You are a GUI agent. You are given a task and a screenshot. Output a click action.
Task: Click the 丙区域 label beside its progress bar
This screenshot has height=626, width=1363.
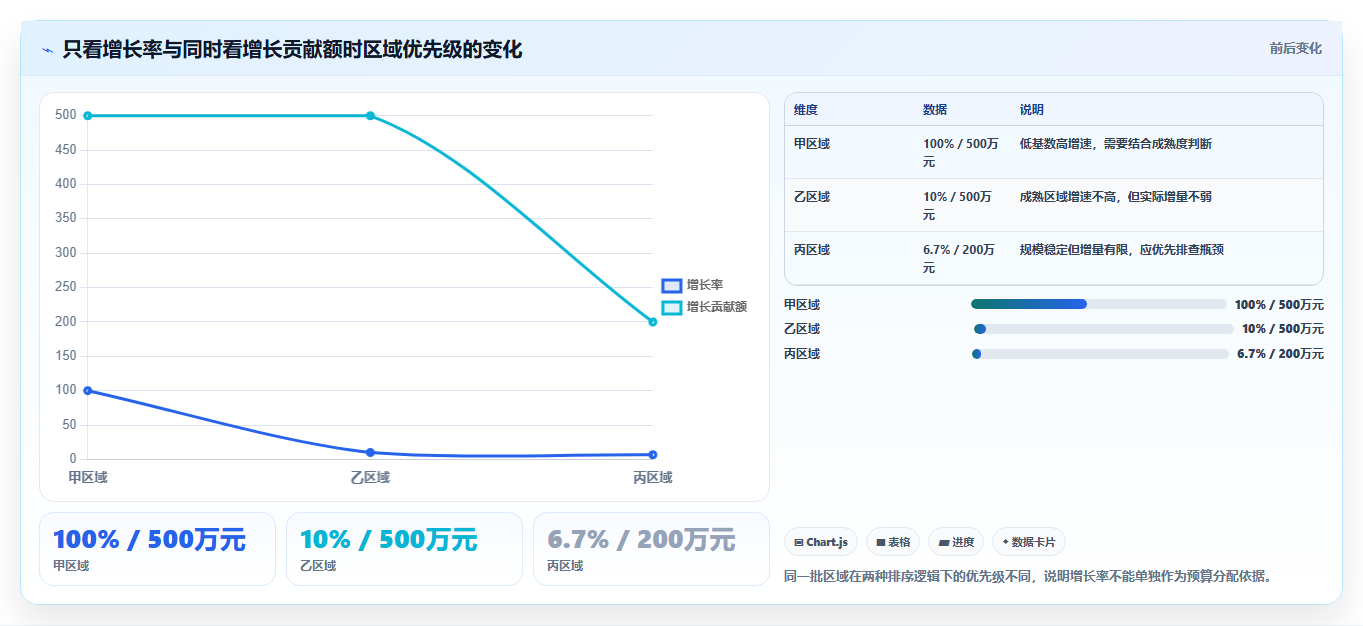[802, 354]
